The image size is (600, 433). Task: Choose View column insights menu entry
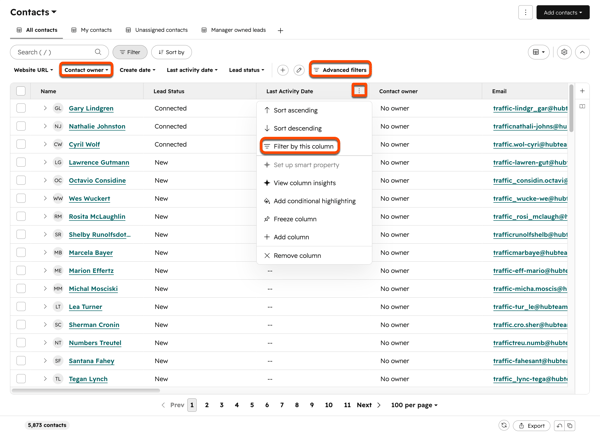(x=314, y=183)
